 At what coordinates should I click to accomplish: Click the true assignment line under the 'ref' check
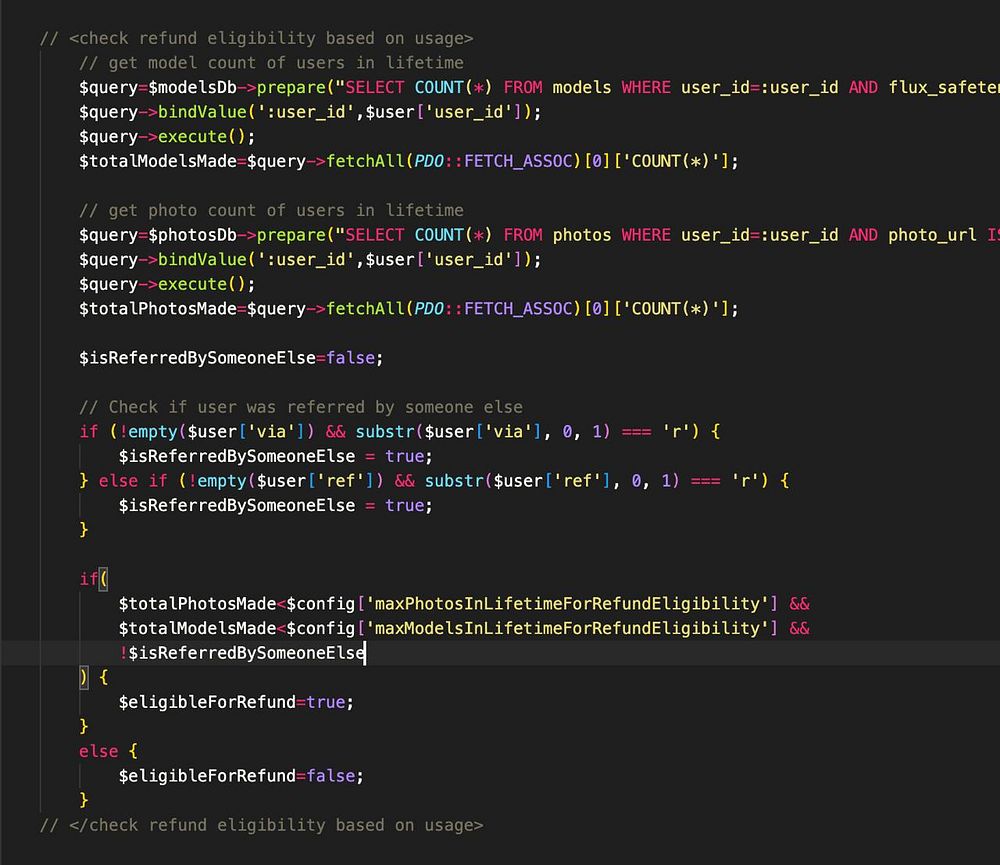[x=276, y=505]
